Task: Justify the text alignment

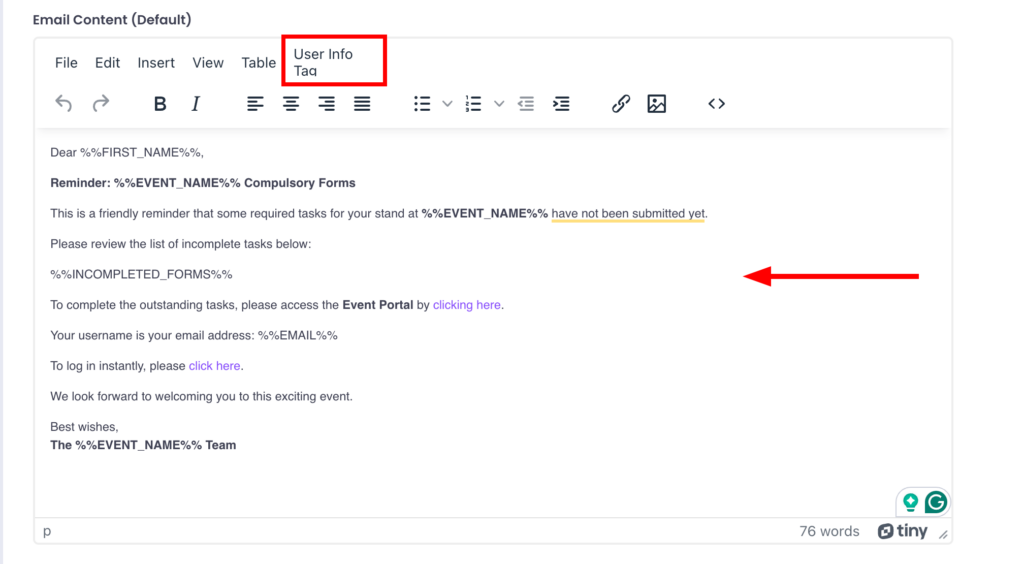Action: pos(362,104)
